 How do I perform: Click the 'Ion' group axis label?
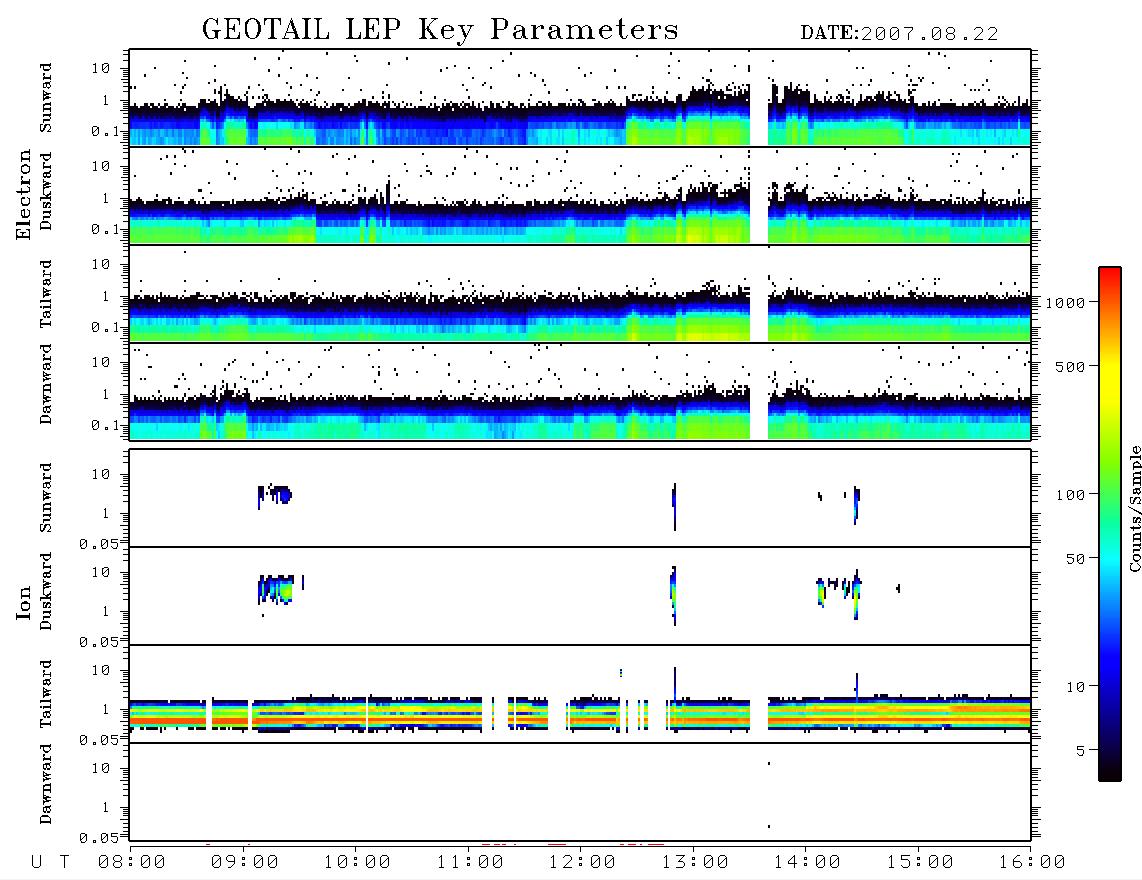(x=23, y=603)
